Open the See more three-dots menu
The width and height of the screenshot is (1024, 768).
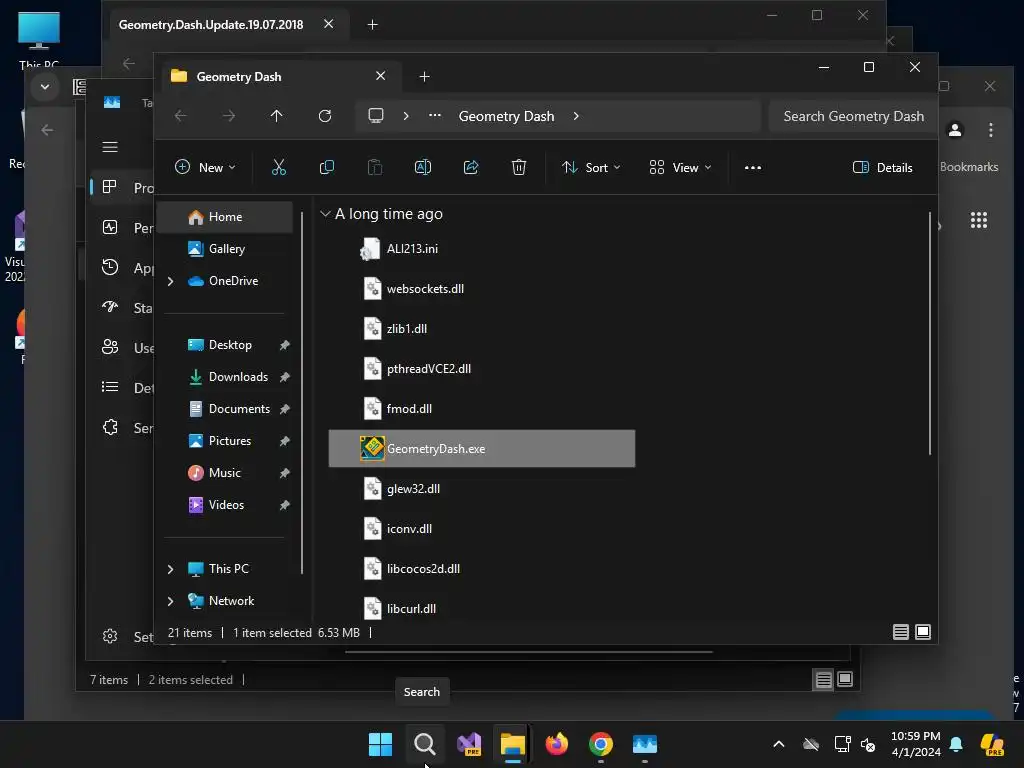pos(752,168)
